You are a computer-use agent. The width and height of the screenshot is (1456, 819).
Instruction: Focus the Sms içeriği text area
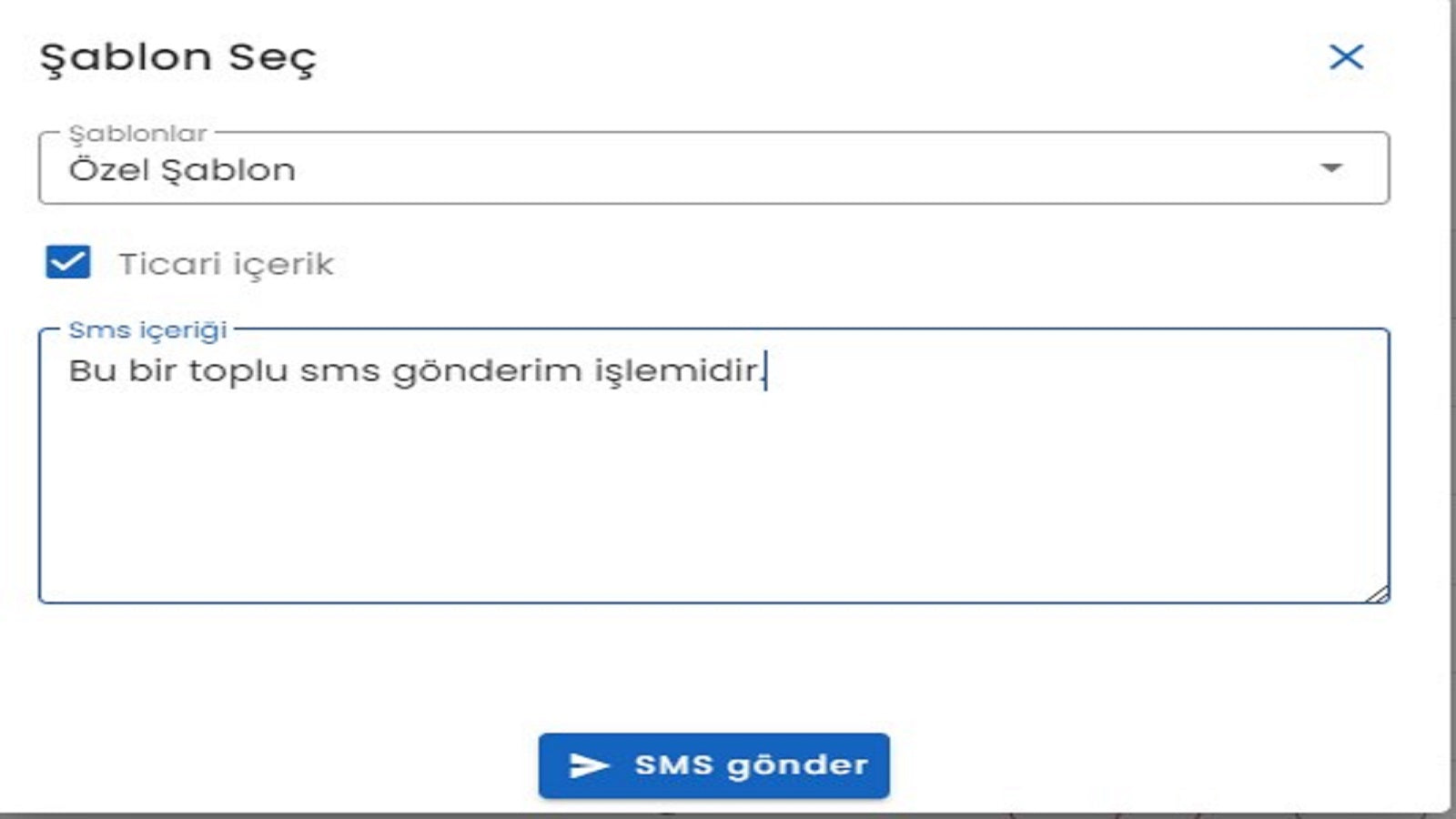coord(714,466)
